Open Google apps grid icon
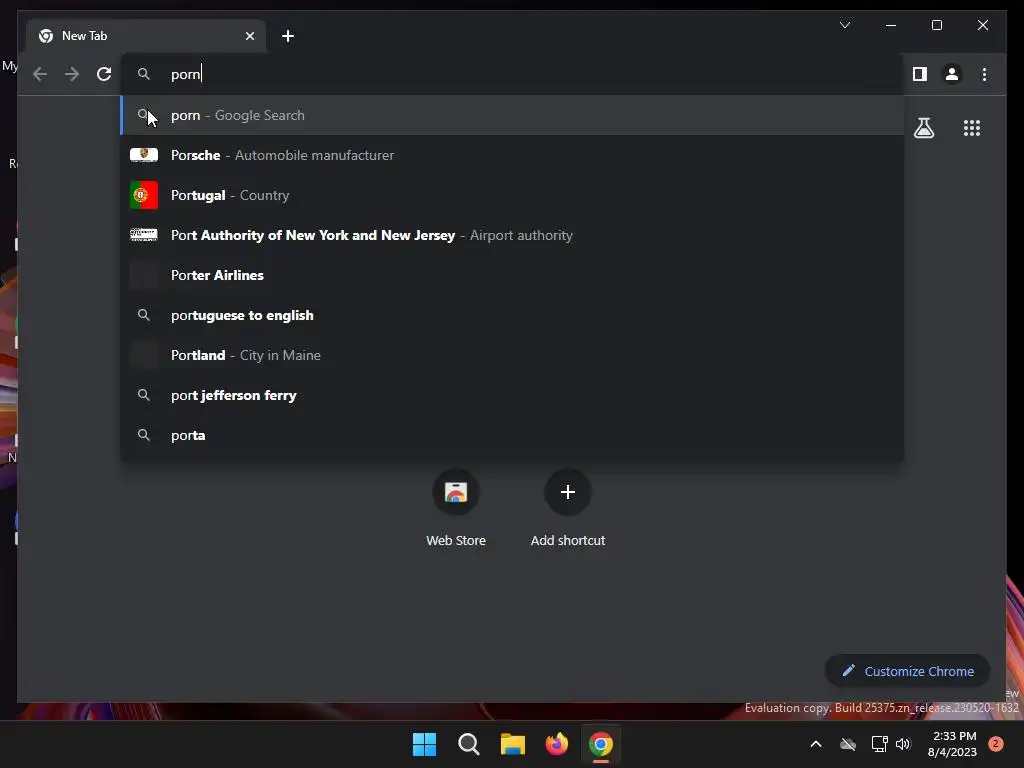Viewport: 1024px width, 768px height. (x=972, y=128)
